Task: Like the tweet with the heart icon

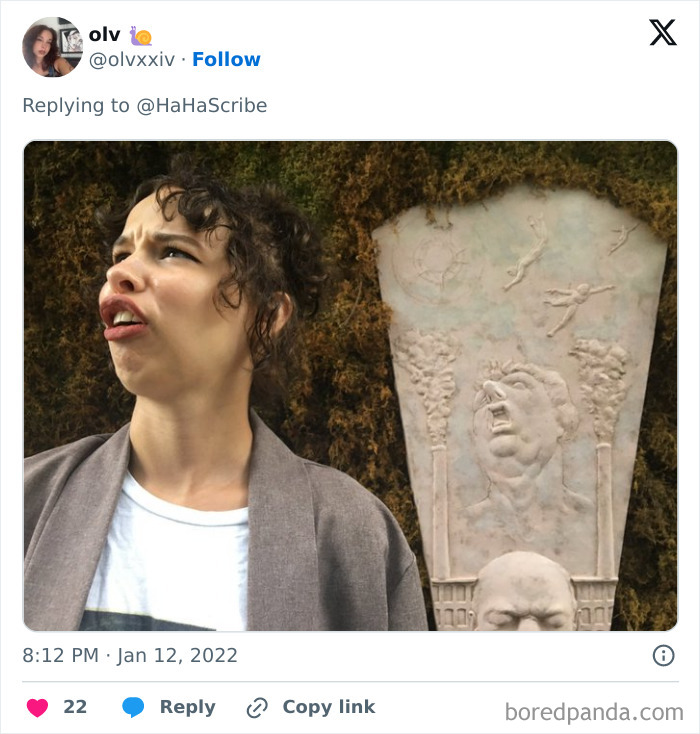Action: coord(37,707)
